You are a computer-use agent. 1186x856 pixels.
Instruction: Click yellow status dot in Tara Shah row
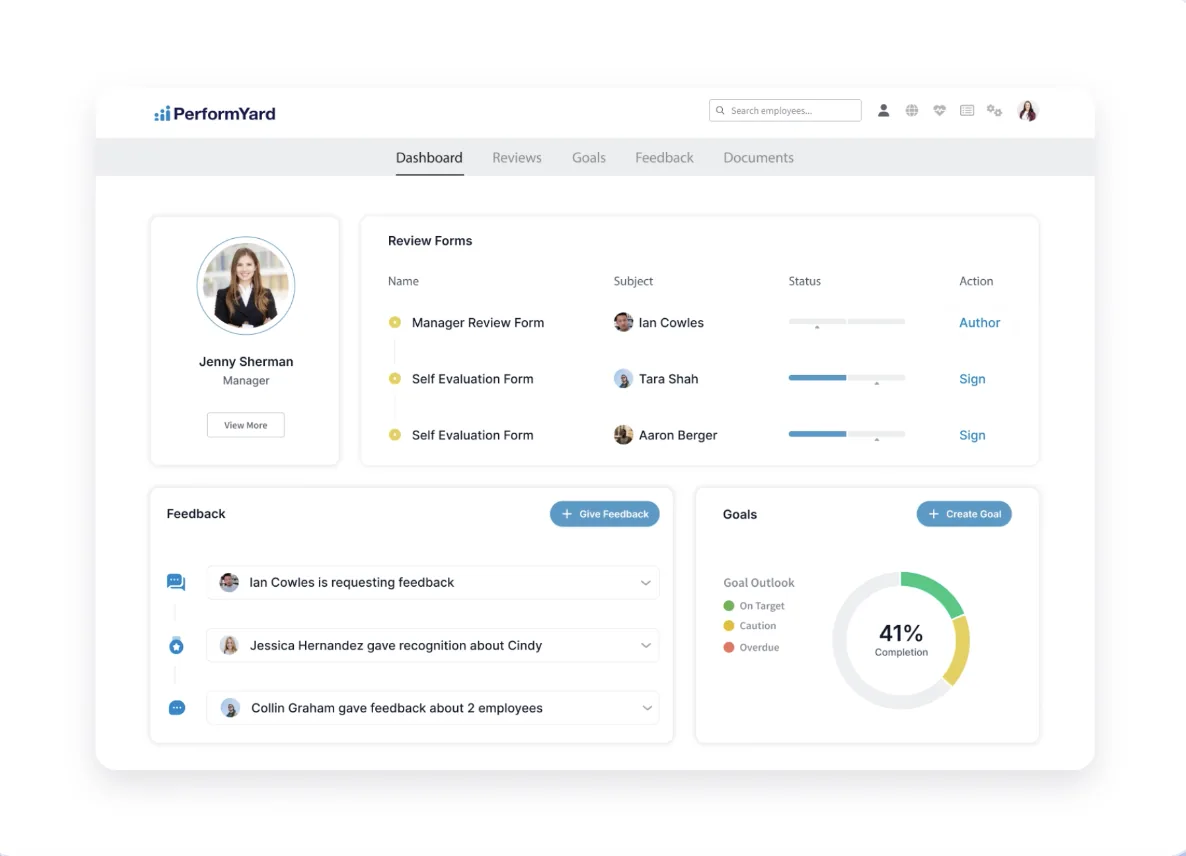(395, 378)
